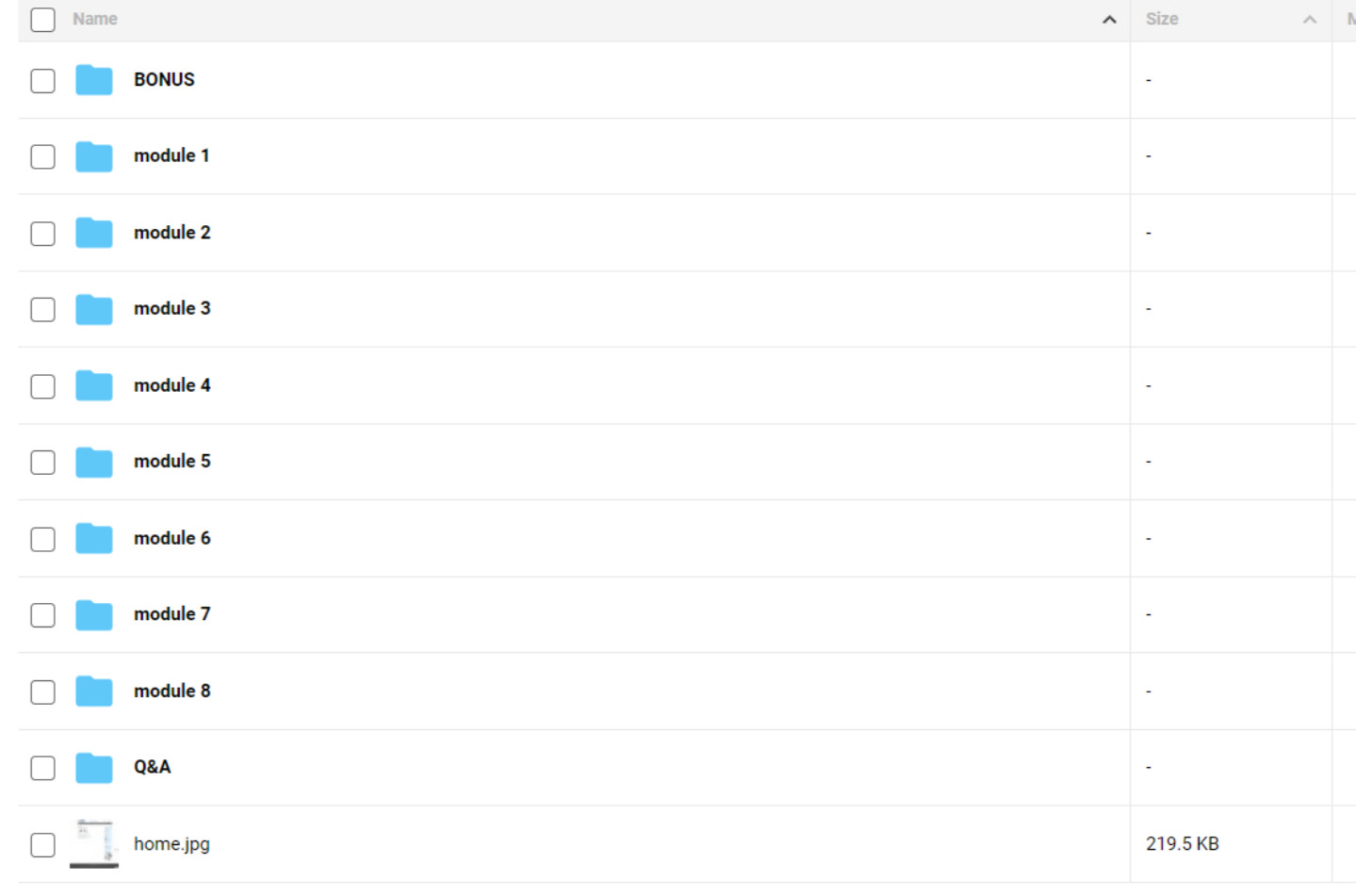Click the Q&A folder icon
The image size is (1356, 896).
pos(94,767)
